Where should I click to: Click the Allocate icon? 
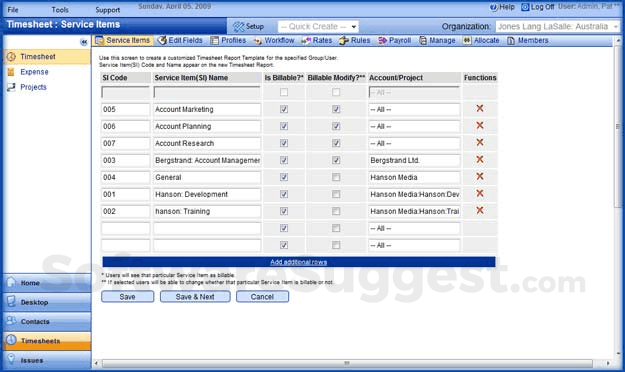(x=467, y=41)
